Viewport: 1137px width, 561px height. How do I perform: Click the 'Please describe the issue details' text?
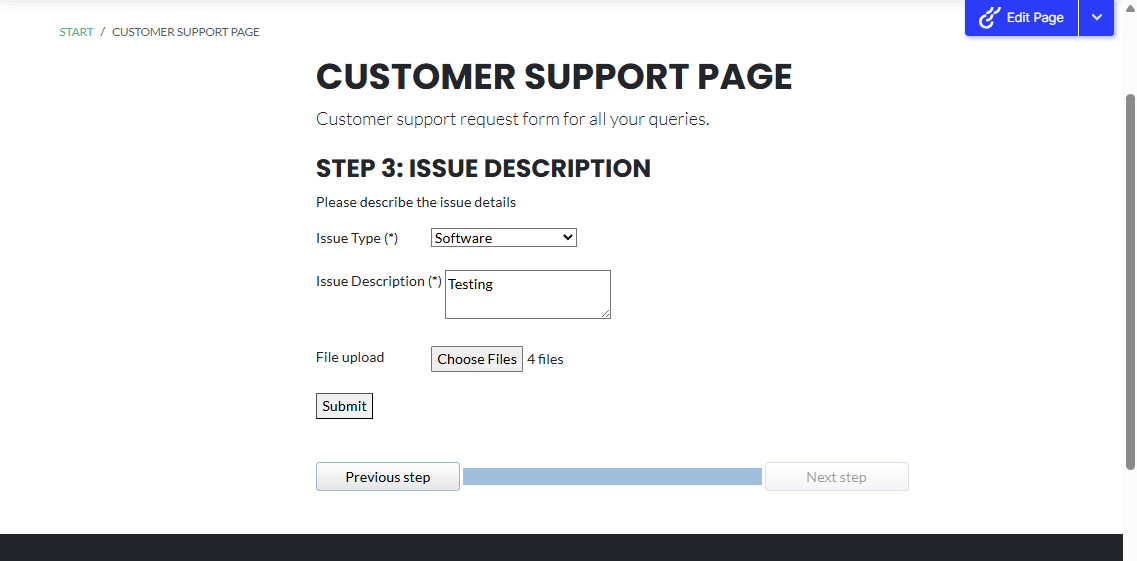pyautogui.click(x=416, y=202)
